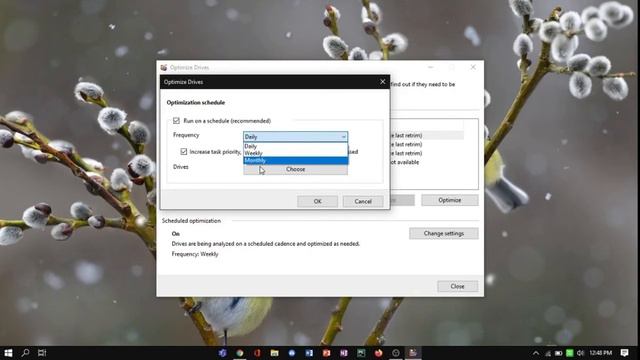Launch Microsoft Teams from the taskbar
The height and width of the screenshot is (360, 640).
tap(222, 353)
